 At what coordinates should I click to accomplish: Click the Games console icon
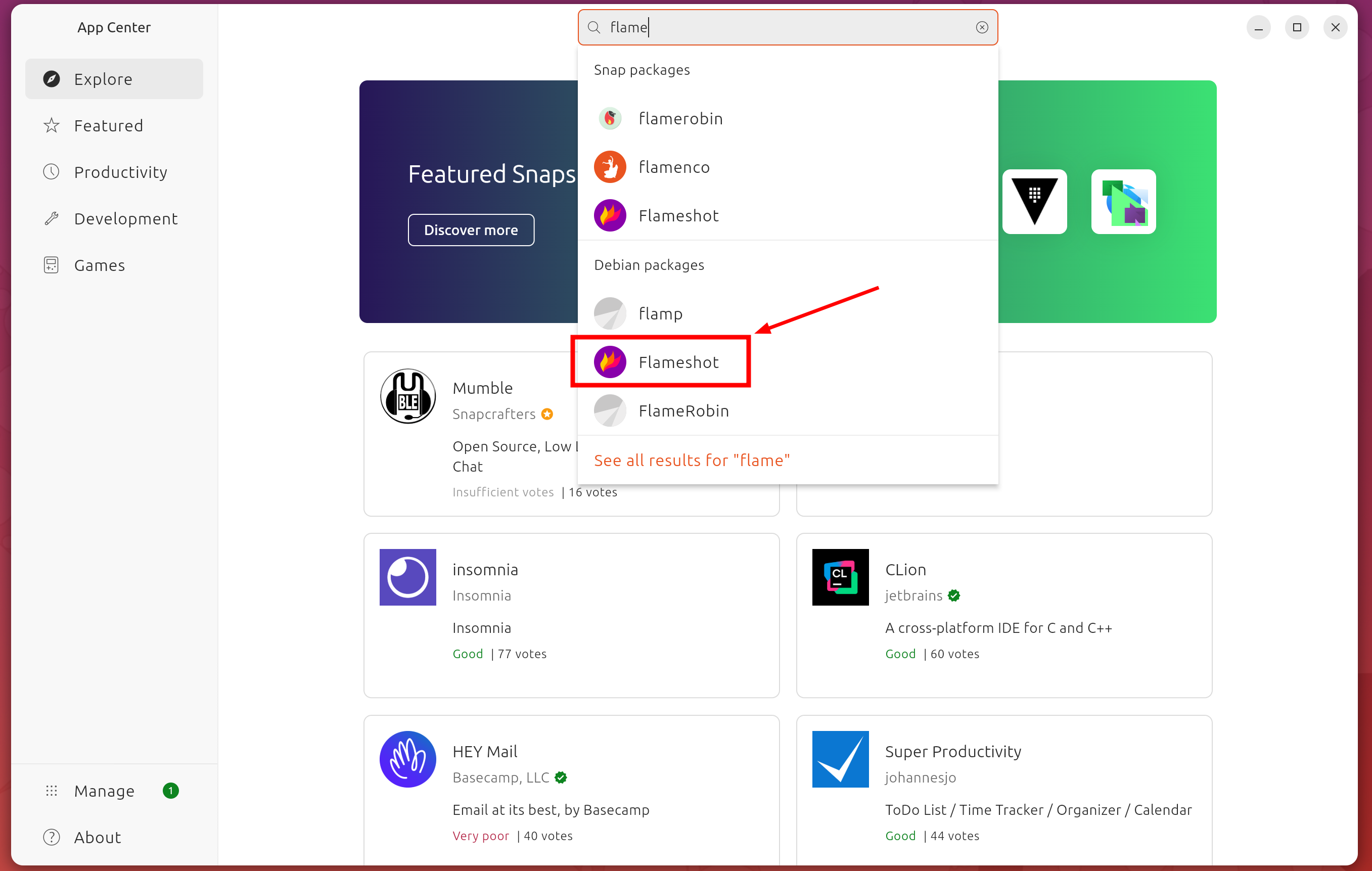pos(51,265)
